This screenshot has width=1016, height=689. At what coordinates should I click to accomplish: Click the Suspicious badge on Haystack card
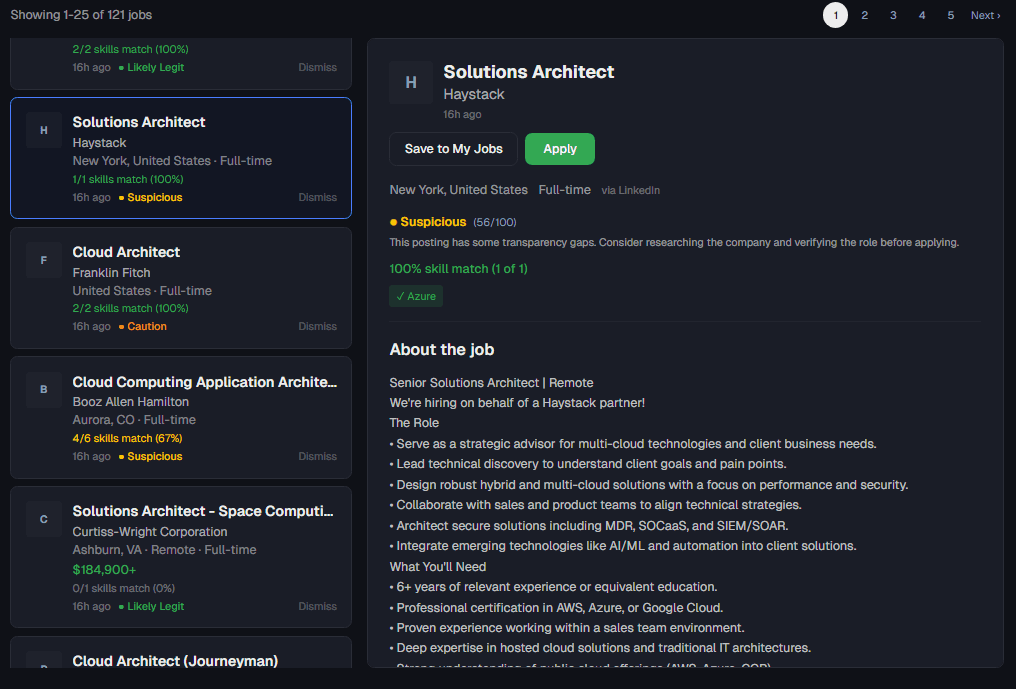pyautogui.click(x=150, y=197)
